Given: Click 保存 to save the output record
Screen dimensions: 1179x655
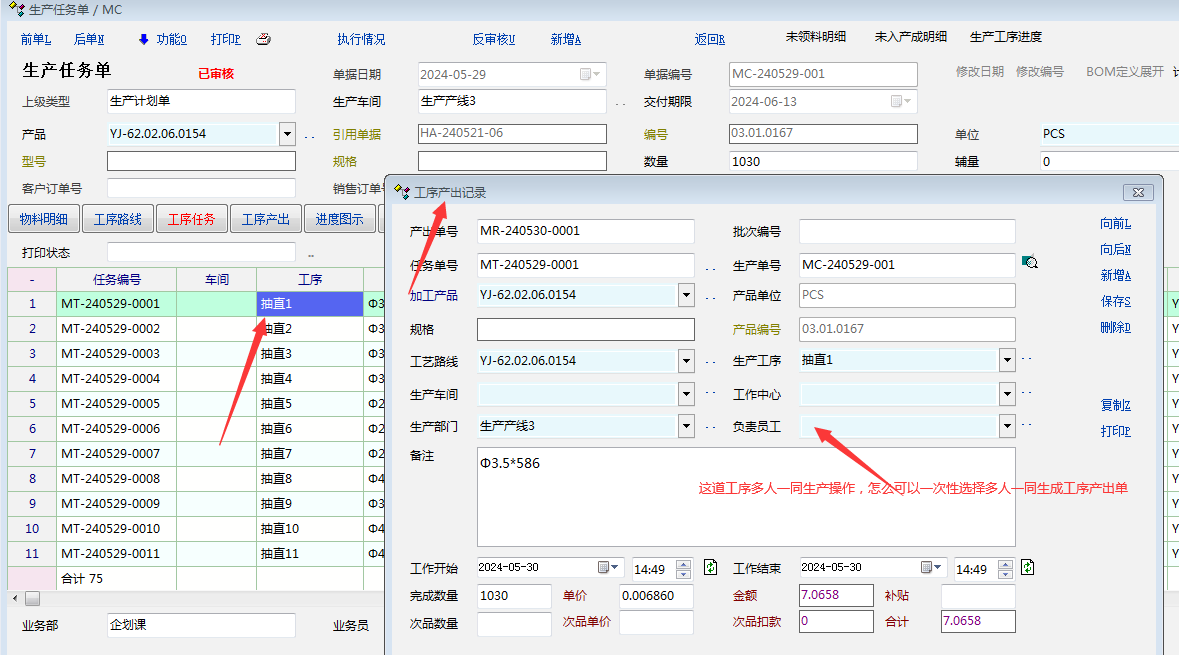Looking at the screenshot, I should tap(1115, 301).
